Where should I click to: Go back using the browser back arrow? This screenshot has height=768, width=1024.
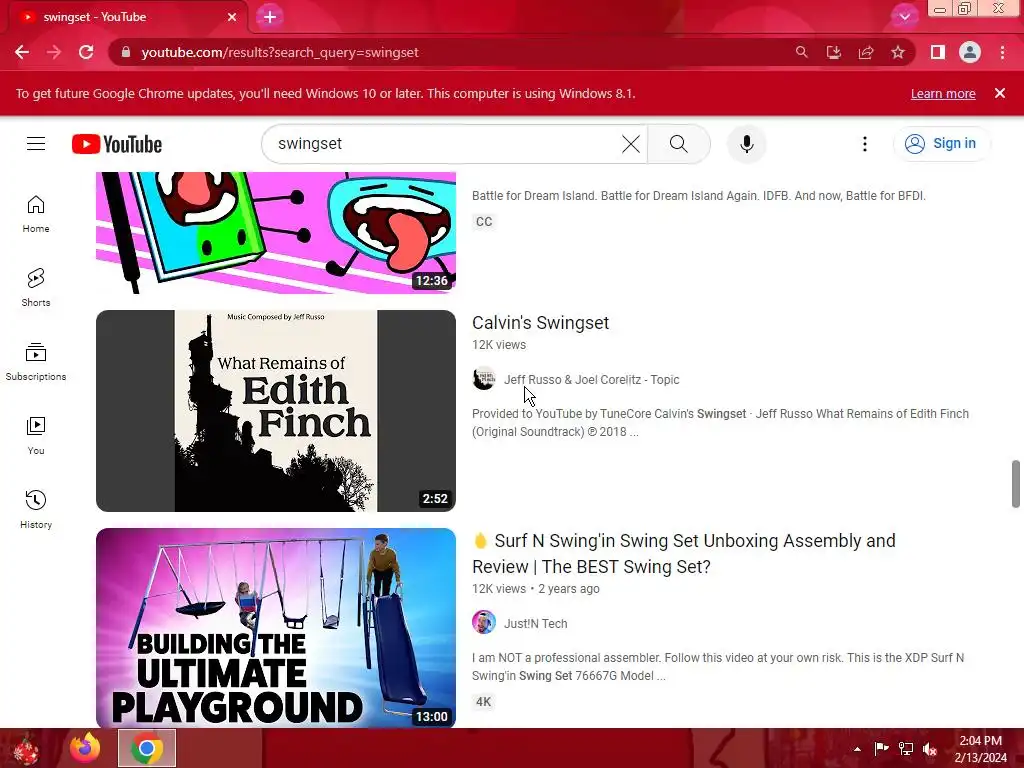(x=22, y=52)
